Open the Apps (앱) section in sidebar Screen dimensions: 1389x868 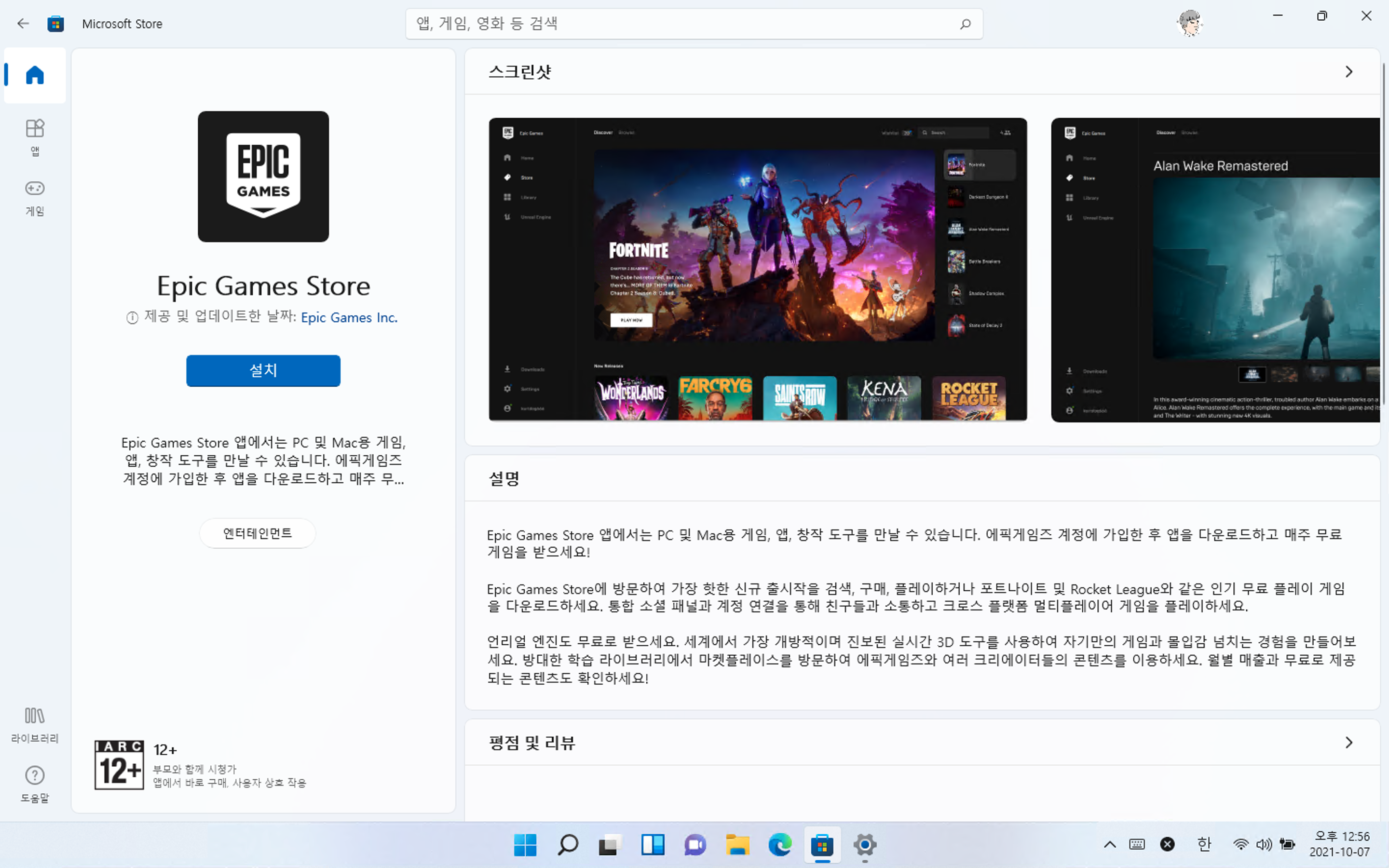tap(35, 136)
